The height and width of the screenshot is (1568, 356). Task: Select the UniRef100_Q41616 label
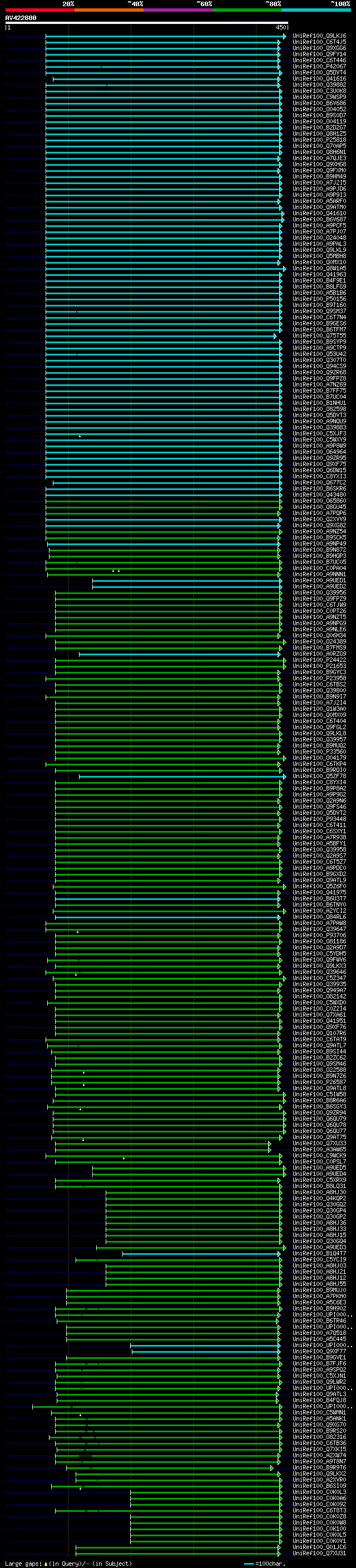319,78
